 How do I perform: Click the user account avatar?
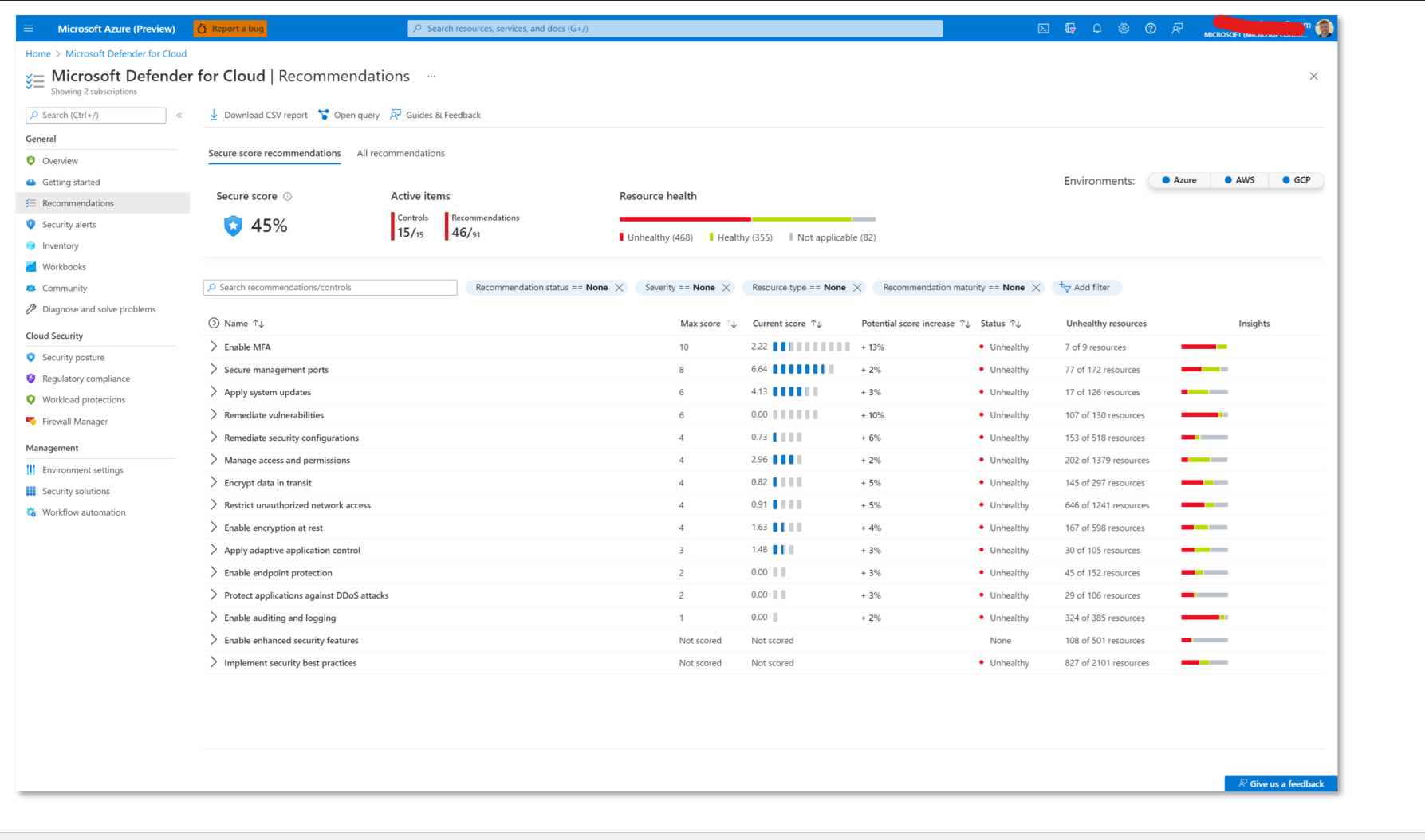pos(1325,29)
